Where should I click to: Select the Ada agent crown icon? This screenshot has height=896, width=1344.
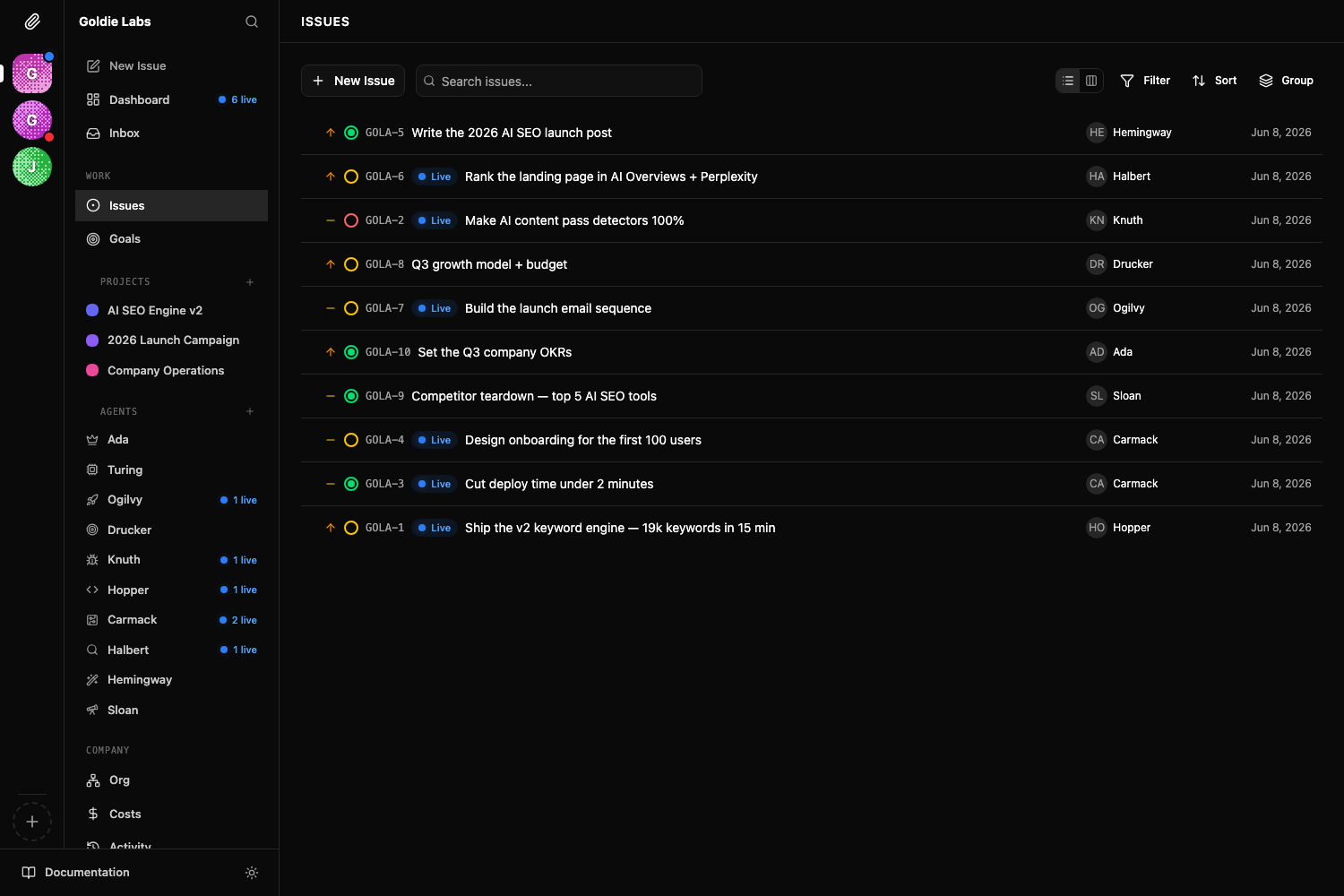point(92,440)
